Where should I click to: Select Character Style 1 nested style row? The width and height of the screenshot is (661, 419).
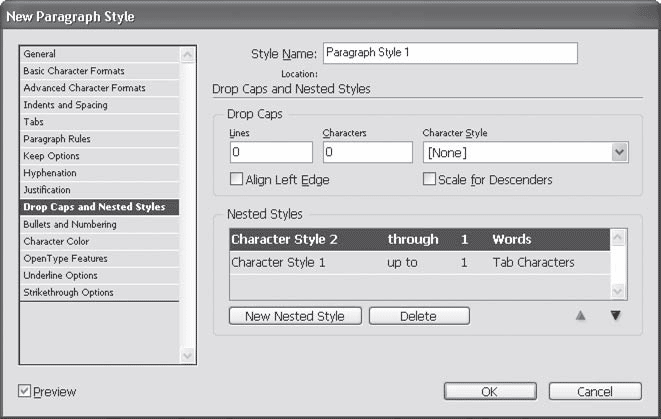click(420, 263)
